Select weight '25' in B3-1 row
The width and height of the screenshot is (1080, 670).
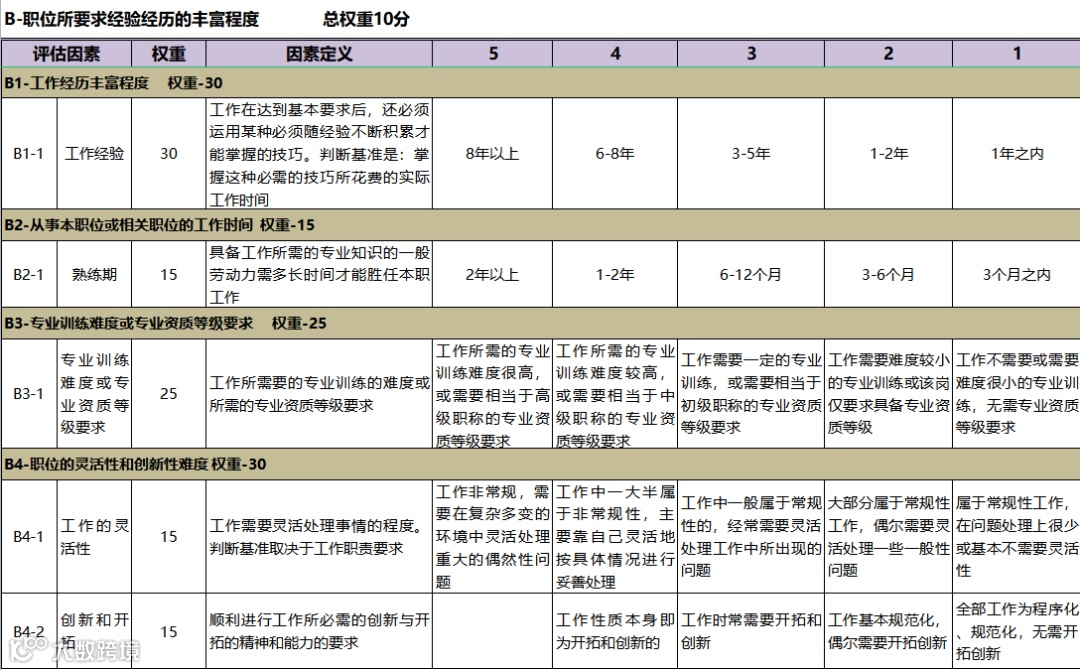[169, 393]
